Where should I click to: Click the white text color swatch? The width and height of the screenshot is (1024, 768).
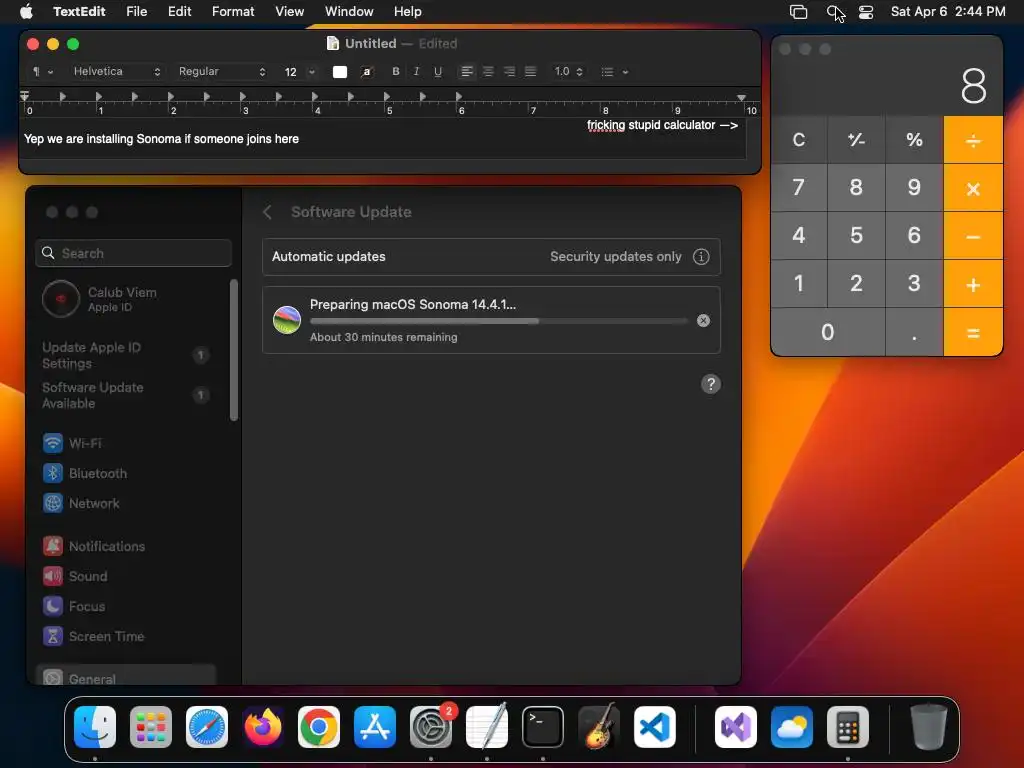tap(340, 72)
